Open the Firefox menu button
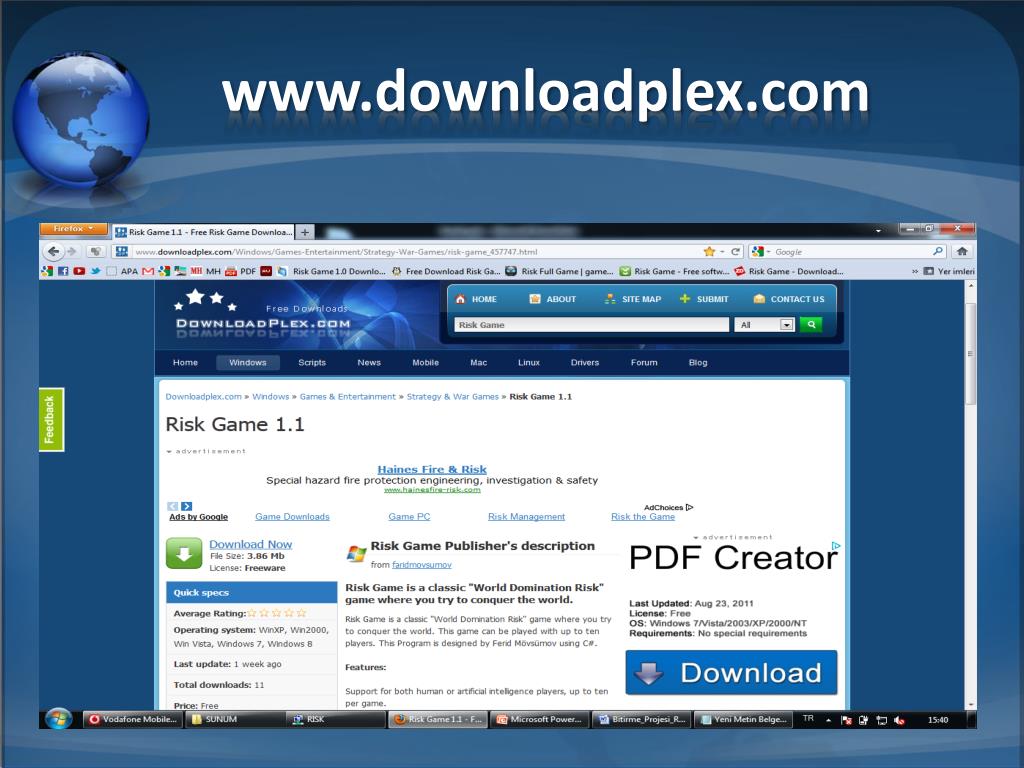The width and height of the screenshot is (1024, 768). pos(73,229)
